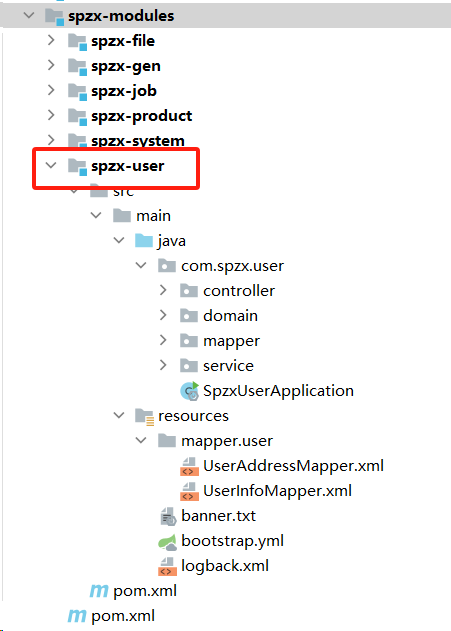Select the spzx-job module entry
This screenshot has width=451, height=631.
[124, 91]
